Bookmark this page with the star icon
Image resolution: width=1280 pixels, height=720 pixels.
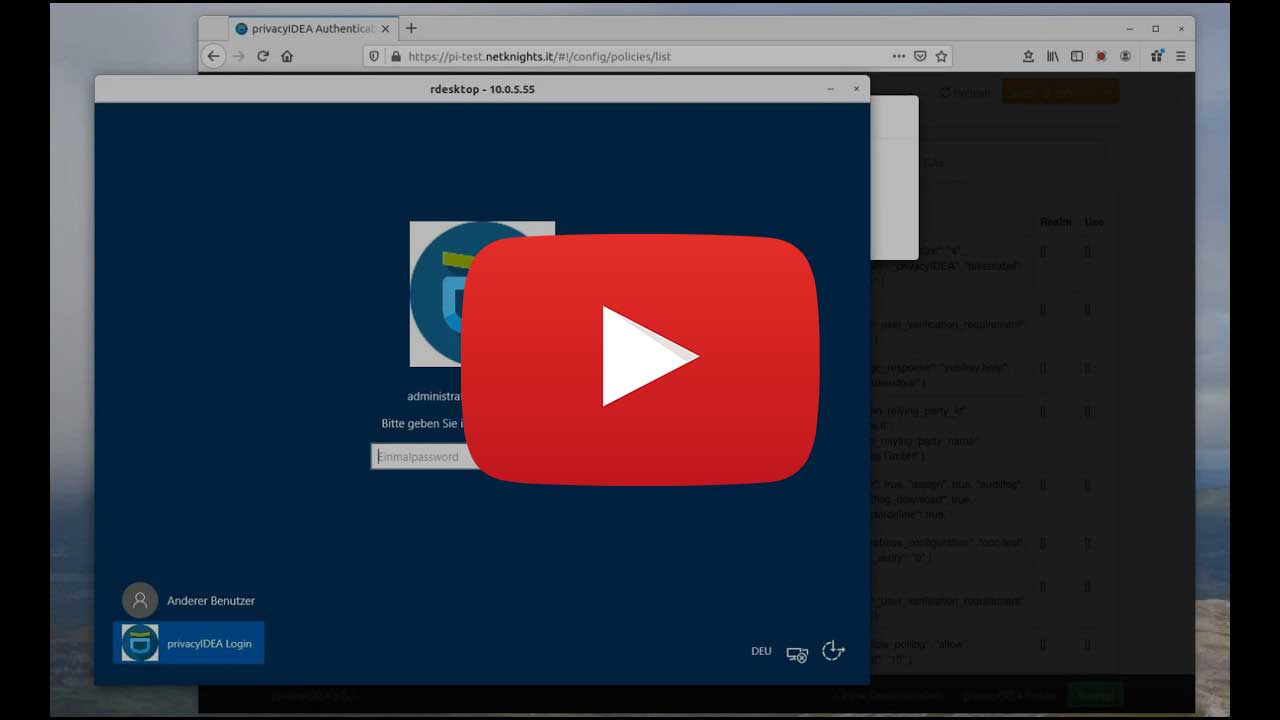pos(941,56)
